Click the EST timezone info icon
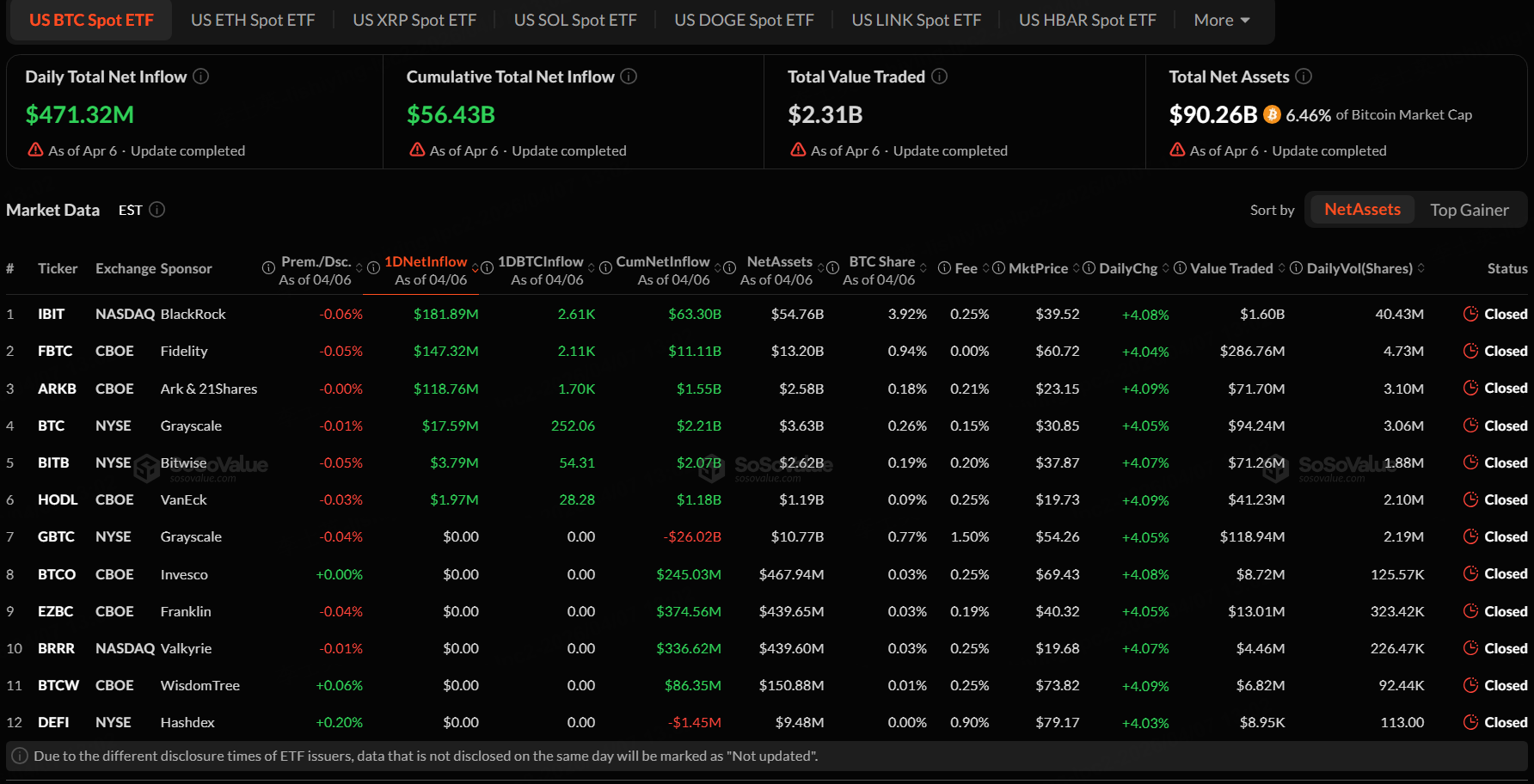The height and width of the screenshot is (784, 1534). pos(157,210)
